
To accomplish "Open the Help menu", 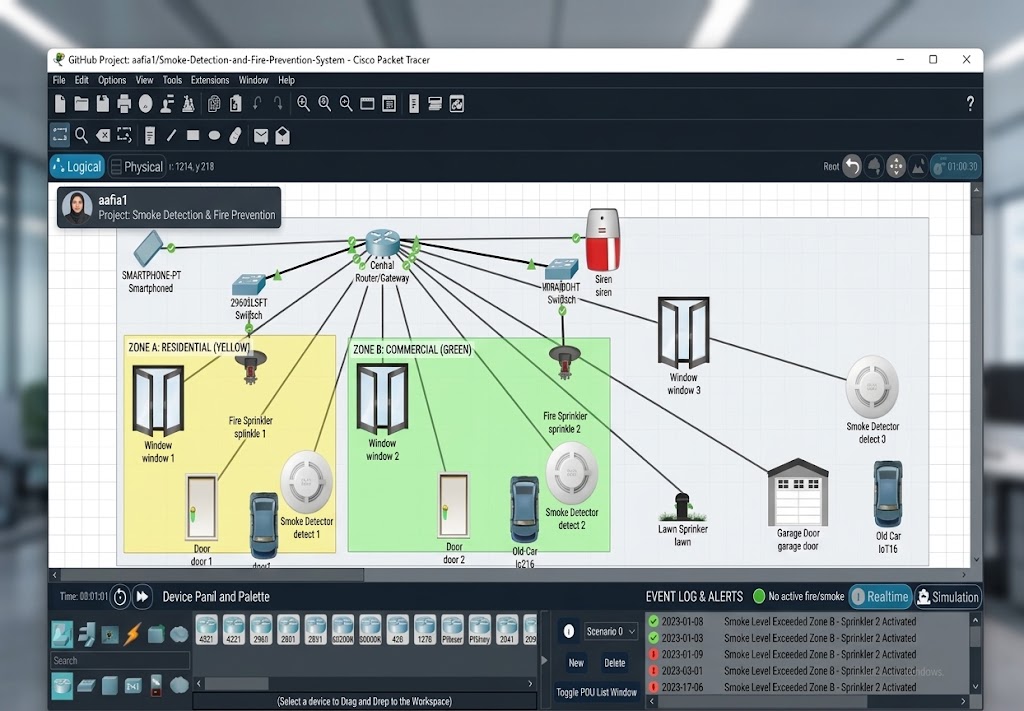I will (286, 80).
